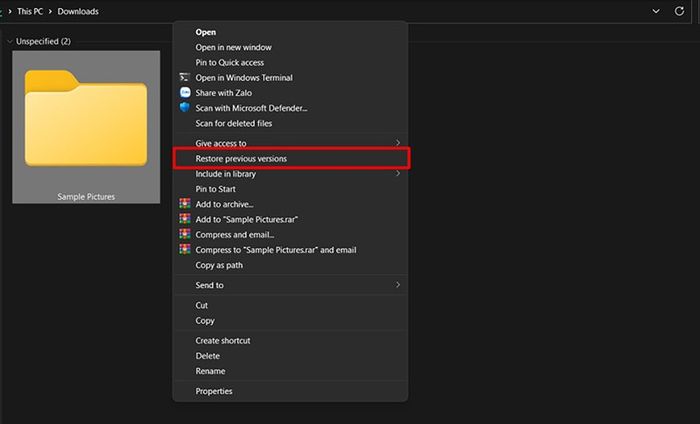This screenshot has width=700, height=424.
Task: Expand the Give access to submenu
Action: click(x=397, y=143)
